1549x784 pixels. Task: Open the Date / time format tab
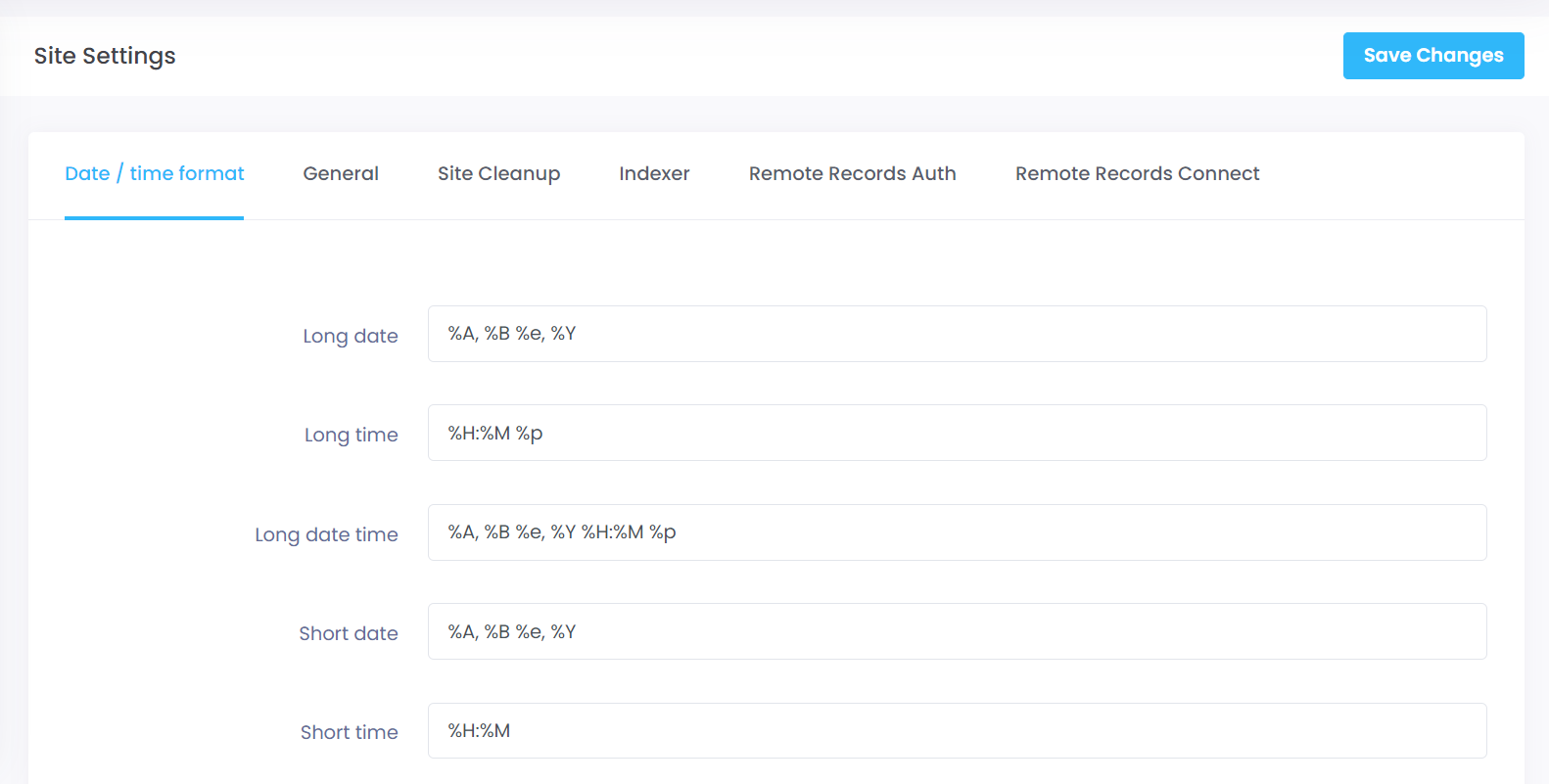(x=154, y=173)
